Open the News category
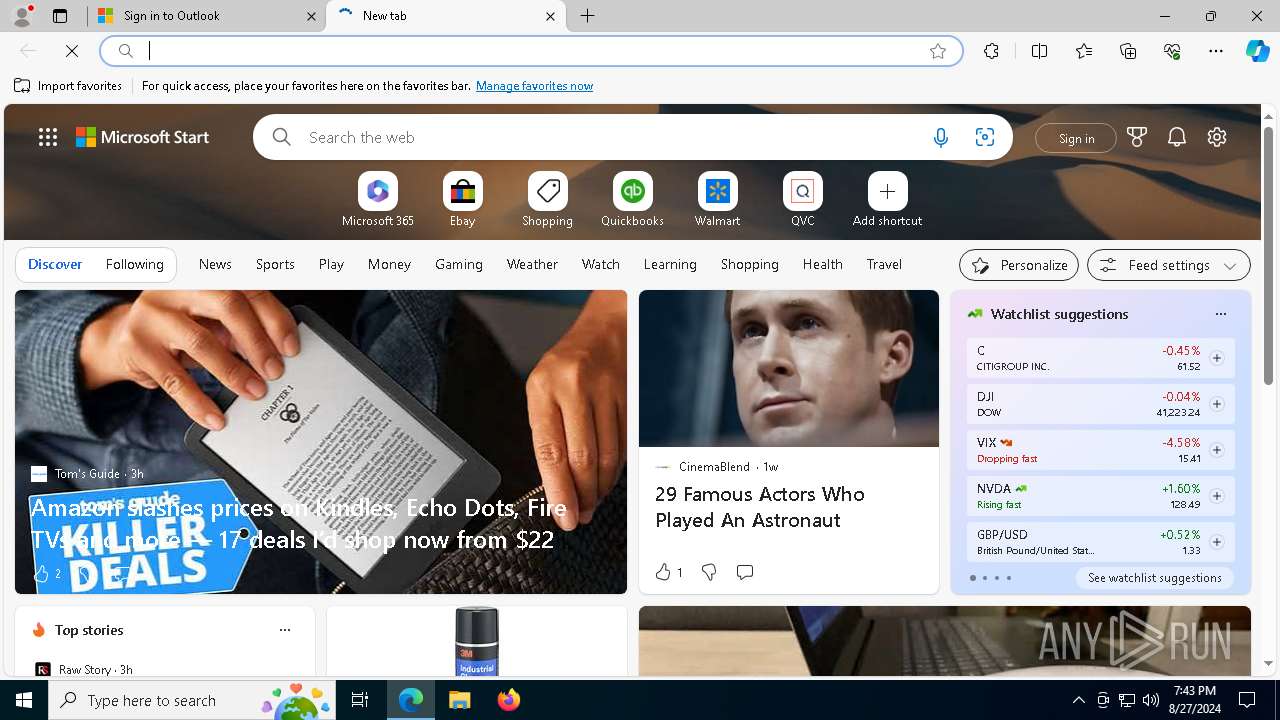The width and height of the screenshot is (1280, 720). point(215,264)
